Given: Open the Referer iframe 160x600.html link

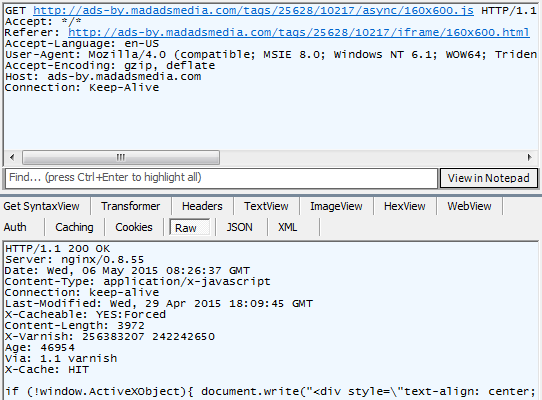Looking at the screenshot, I should coord(299,32).
